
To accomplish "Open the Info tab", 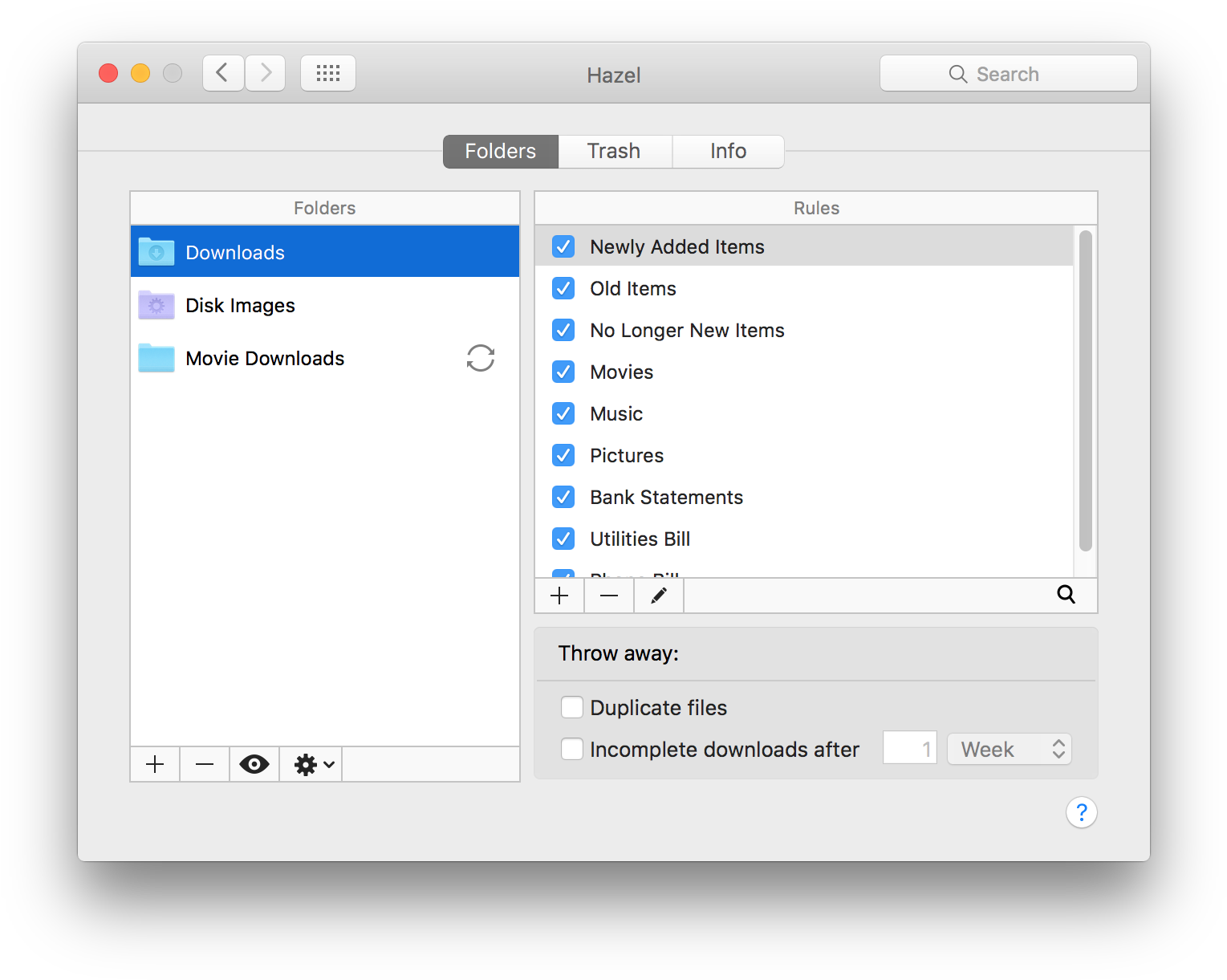I will 727,151.
